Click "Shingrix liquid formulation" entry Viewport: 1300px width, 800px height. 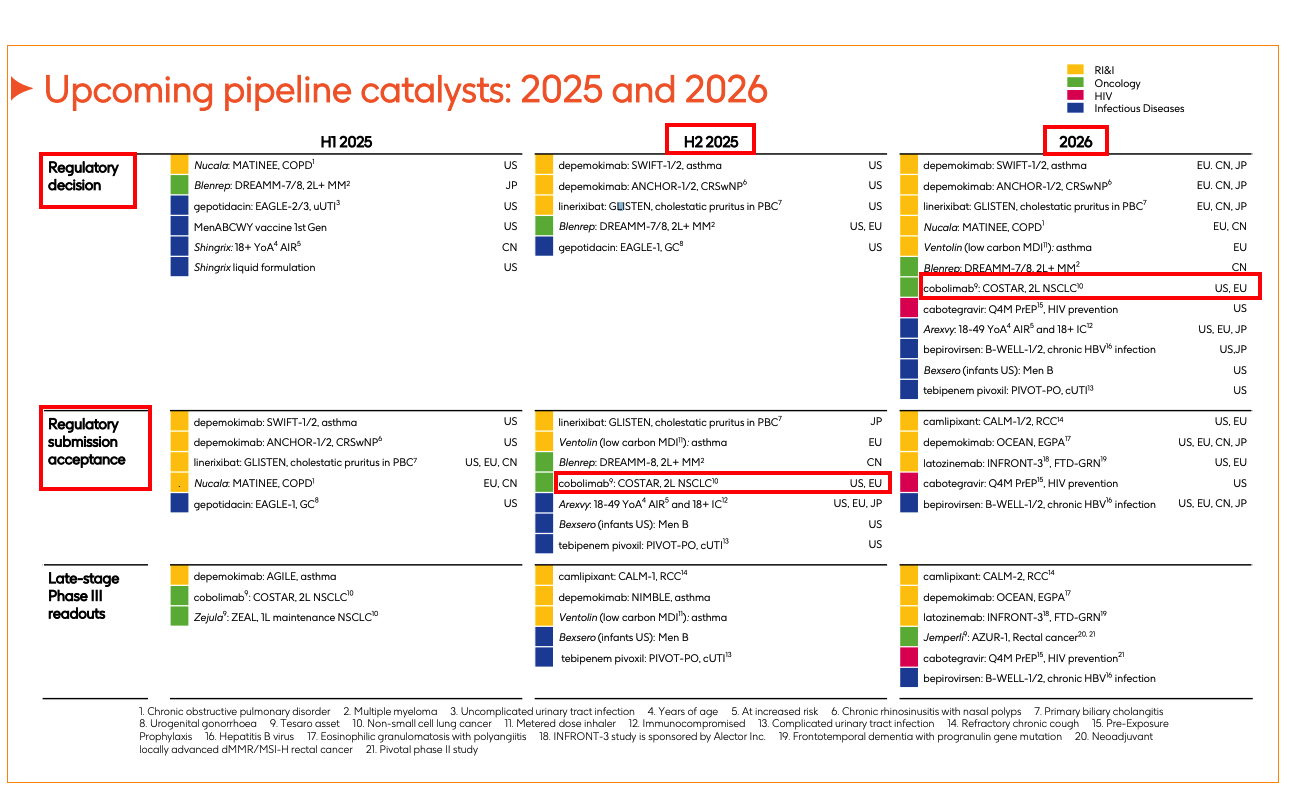pyautogui.click(x=254, y=267)
